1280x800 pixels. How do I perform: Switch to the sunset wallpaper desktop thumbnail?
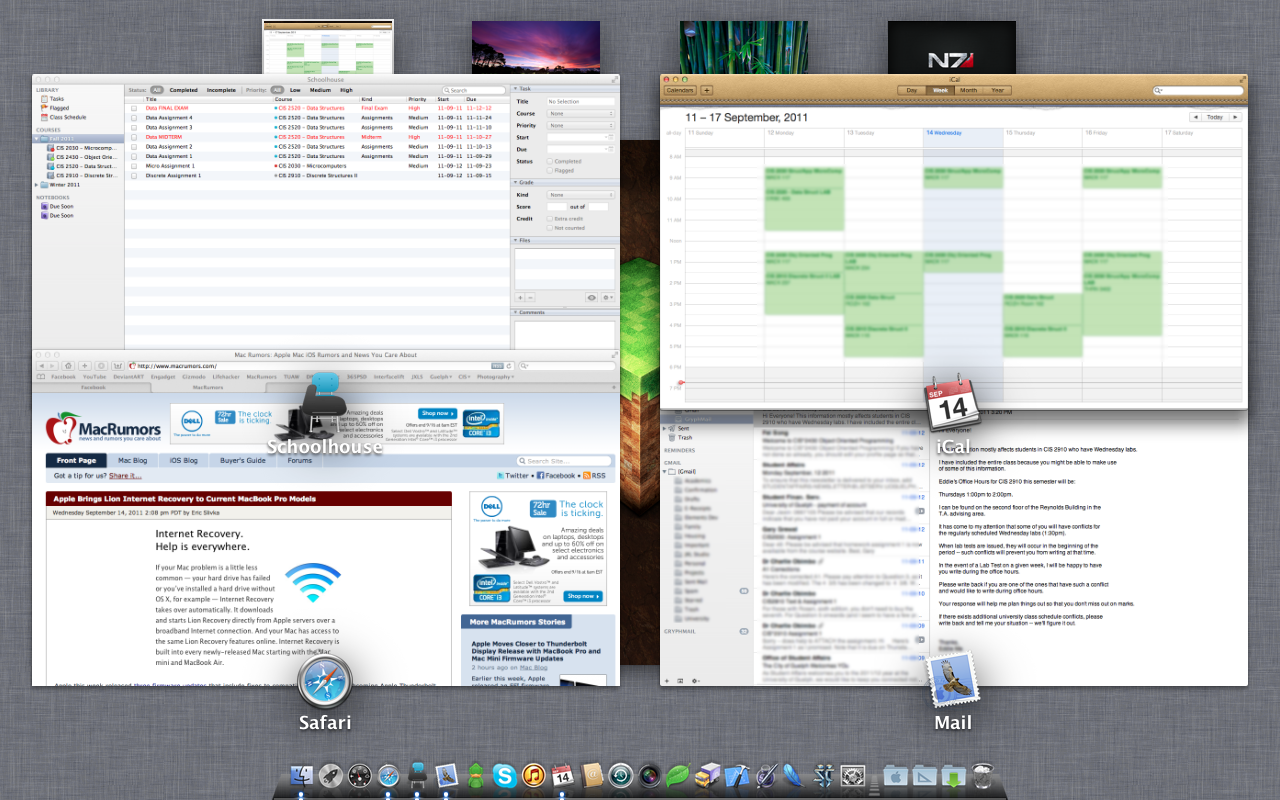pos(536,47)
